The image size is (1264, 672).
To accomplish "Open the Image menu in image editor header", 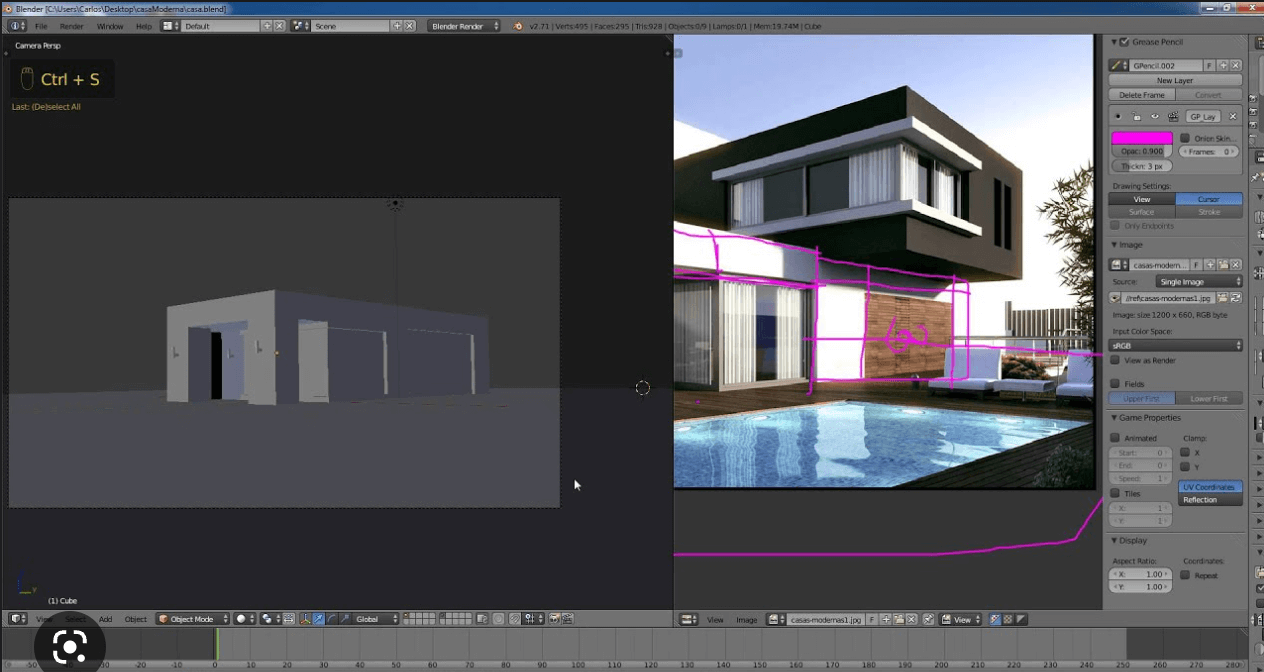I will (x=746, y=620).
